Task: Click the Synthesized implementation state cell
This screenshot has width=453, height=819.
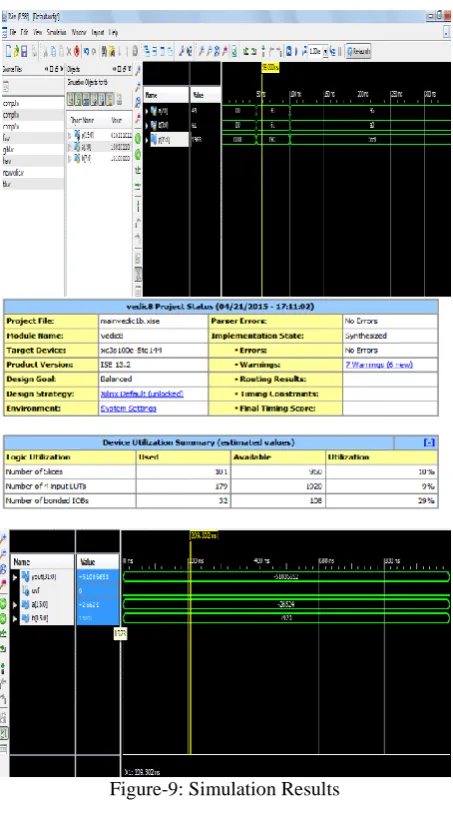Action: 390,335
